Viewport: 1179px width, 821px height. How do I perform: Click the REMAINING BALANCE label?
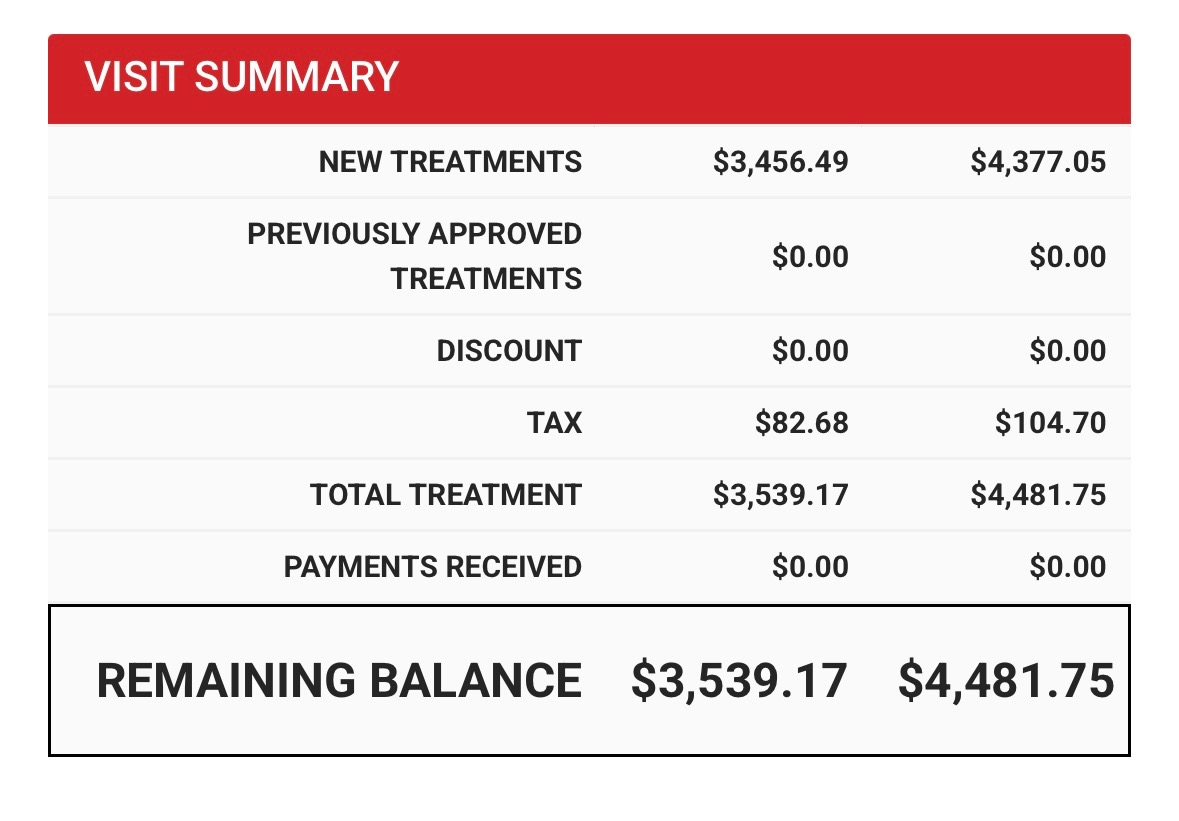(x=339, y=681)
